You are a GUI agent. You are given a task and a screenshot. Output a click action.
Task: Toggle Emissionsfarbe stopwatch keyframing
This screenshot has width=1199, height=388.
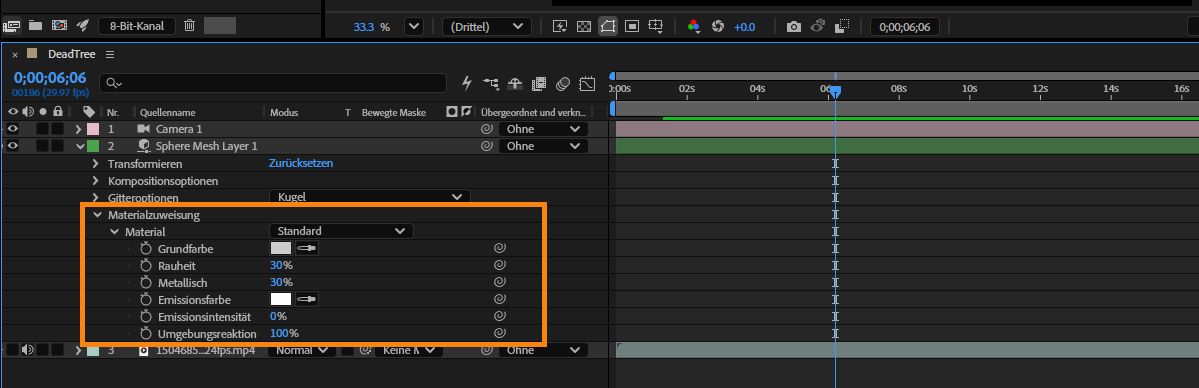tap(146, 299)
